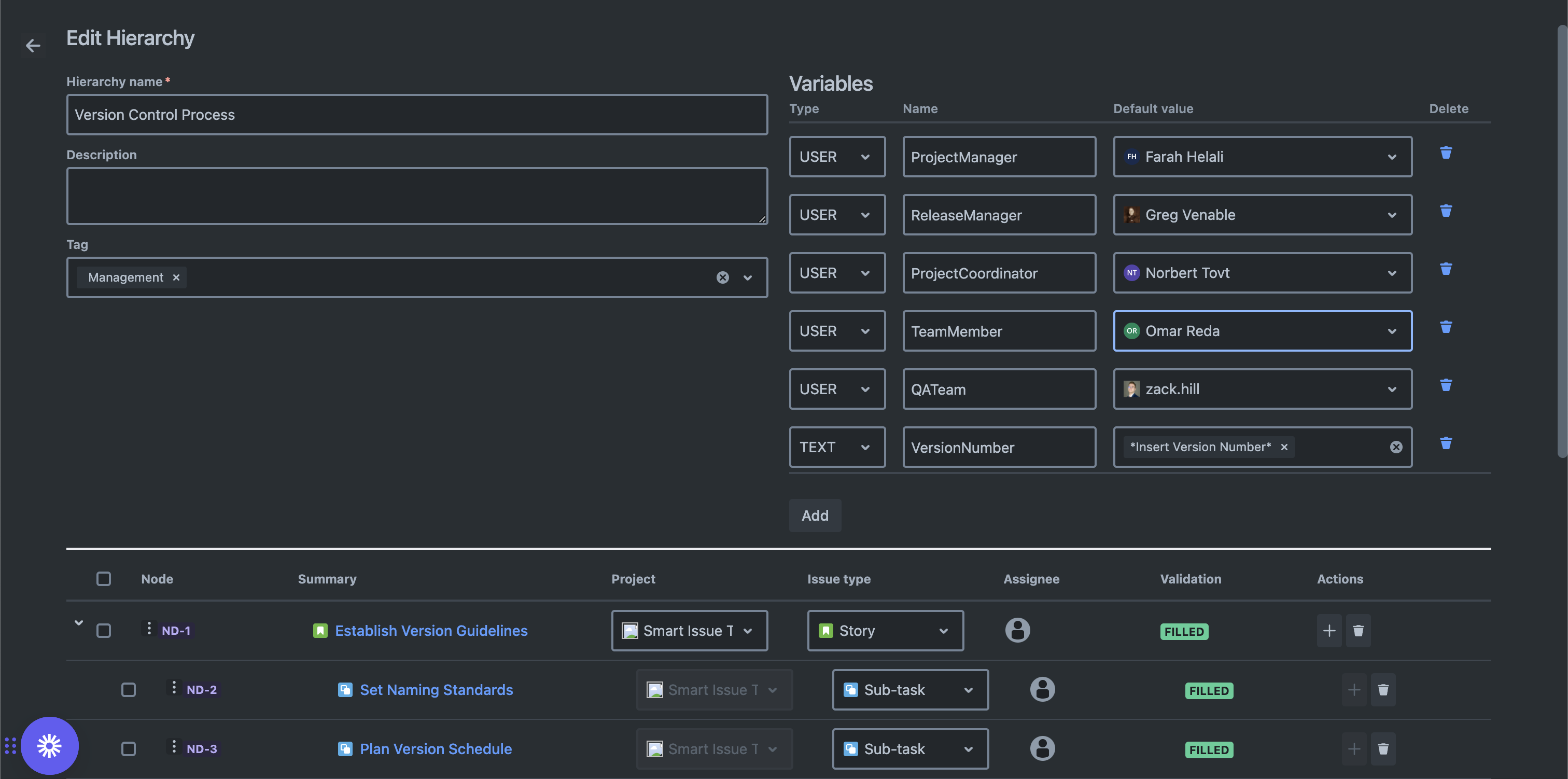Add child node under ND-1 with plus icon
Image resolution: width=1568 pixels, height=779 pixels.
click(x=1329, y=630)
